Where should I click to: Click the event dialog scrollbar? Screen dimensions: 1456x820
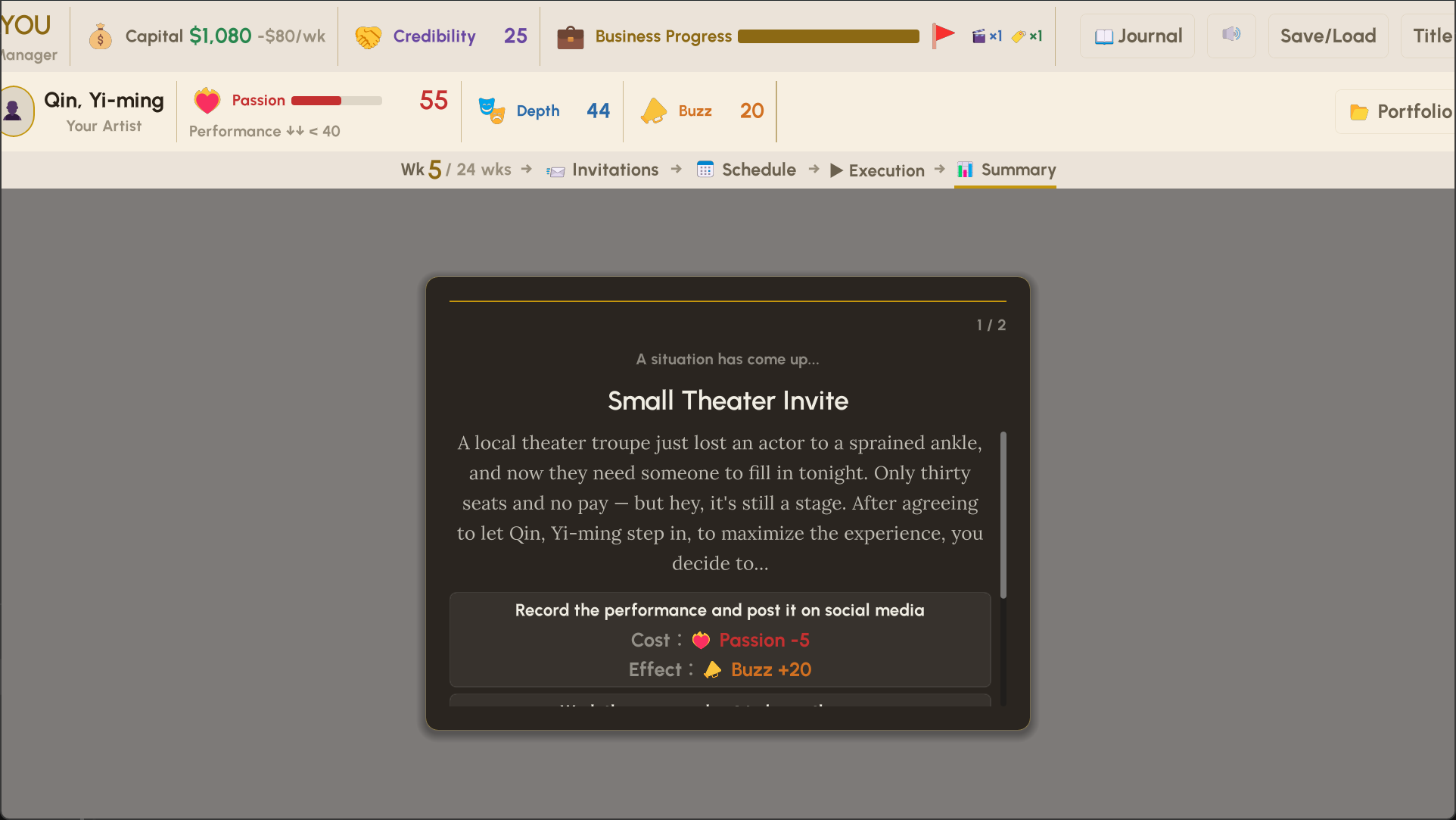[1003, 515]
